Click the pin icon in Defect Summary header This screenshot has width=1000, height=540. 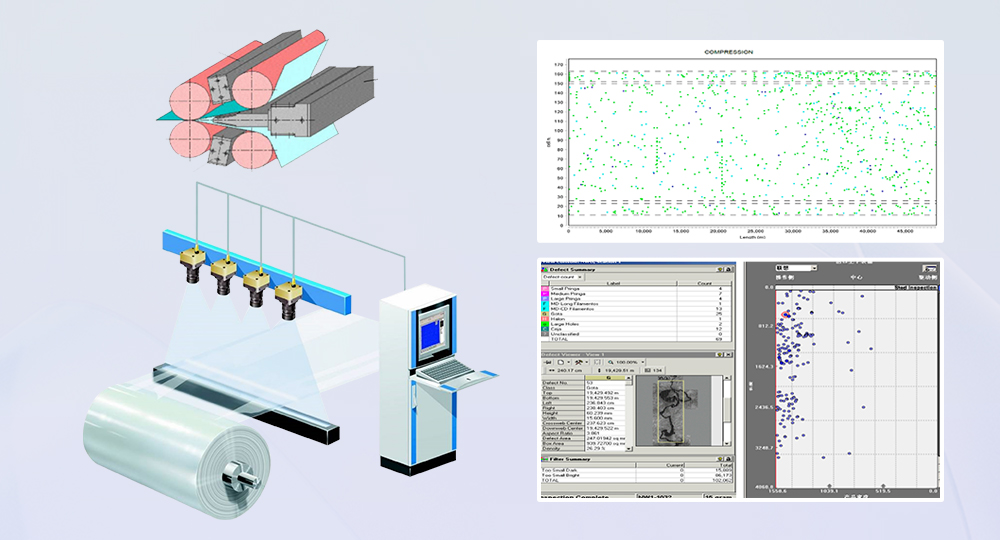coord(720,270)
